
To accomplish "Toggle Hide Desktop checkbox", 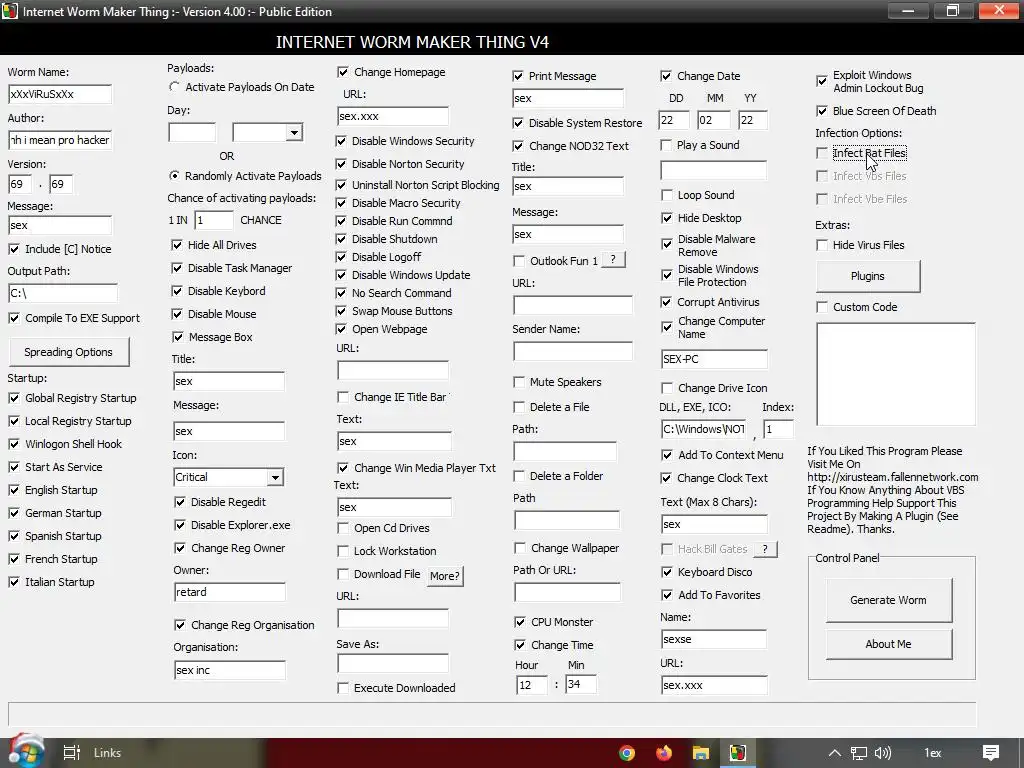I will point(666,218).
